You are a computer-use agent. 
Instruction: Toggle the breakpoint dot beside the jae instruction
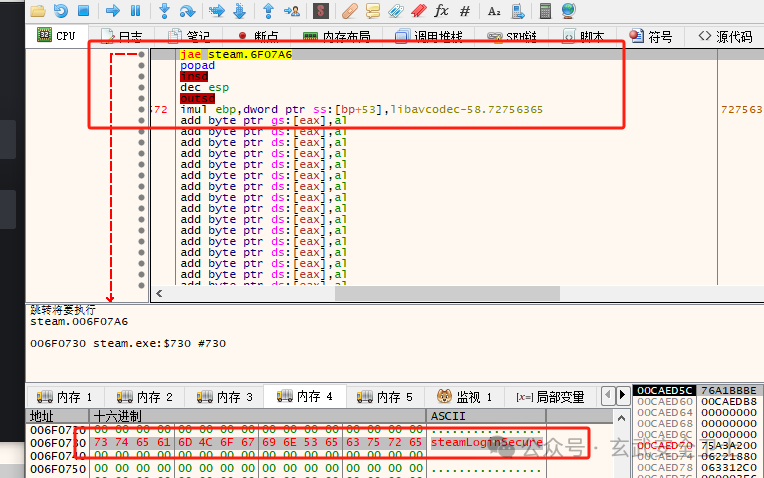141,54
